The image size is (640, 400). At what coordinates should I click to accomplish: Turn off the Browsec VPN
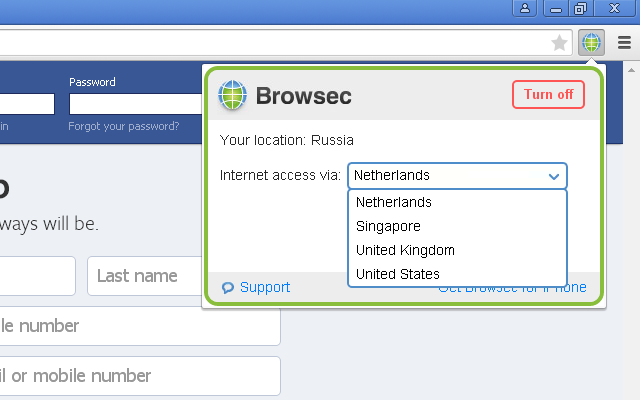pos(548,95)
